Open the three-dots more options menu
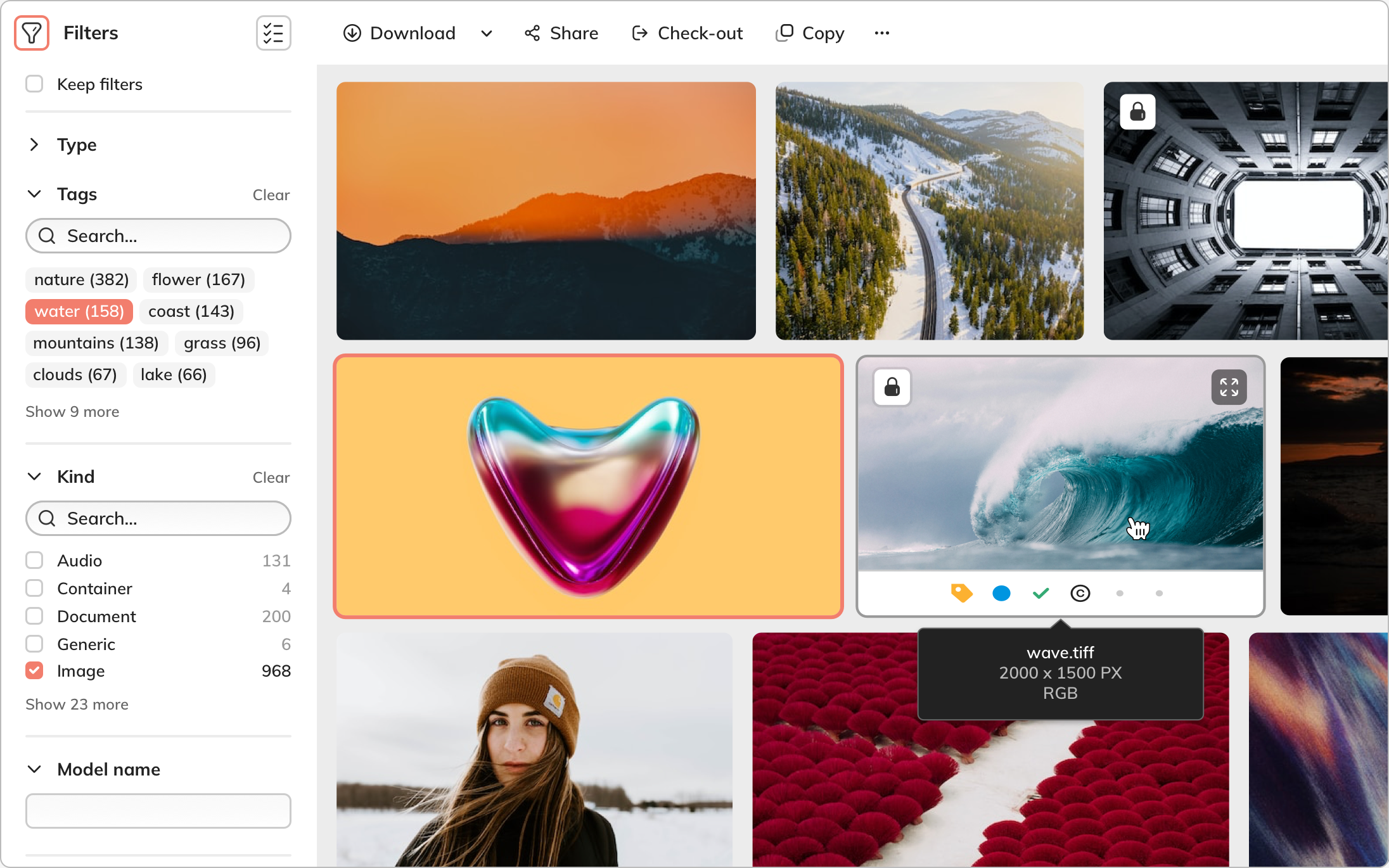Viewport: 1389px width, 868px height. point(881,33)
